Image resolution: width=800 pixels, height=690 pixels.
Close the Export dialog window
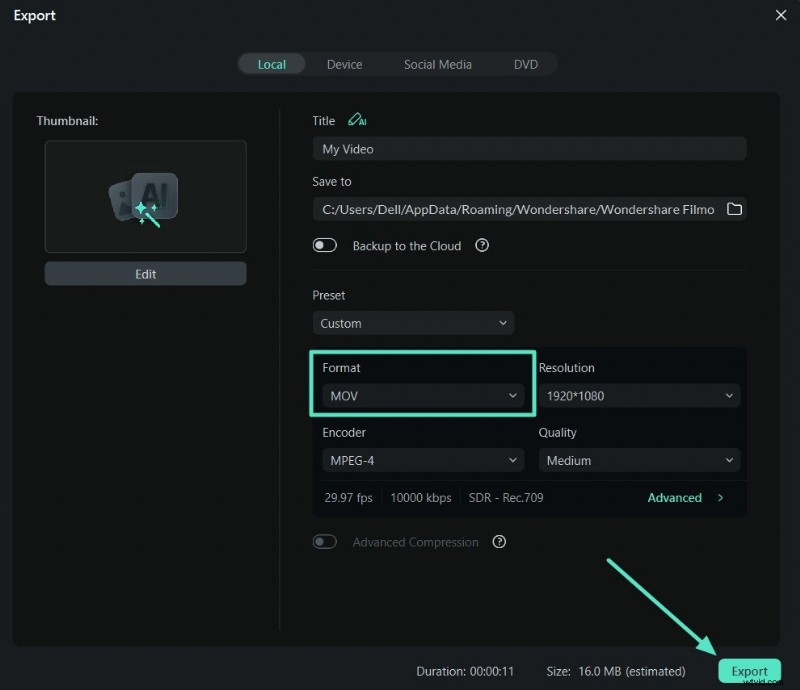(781, 15)
